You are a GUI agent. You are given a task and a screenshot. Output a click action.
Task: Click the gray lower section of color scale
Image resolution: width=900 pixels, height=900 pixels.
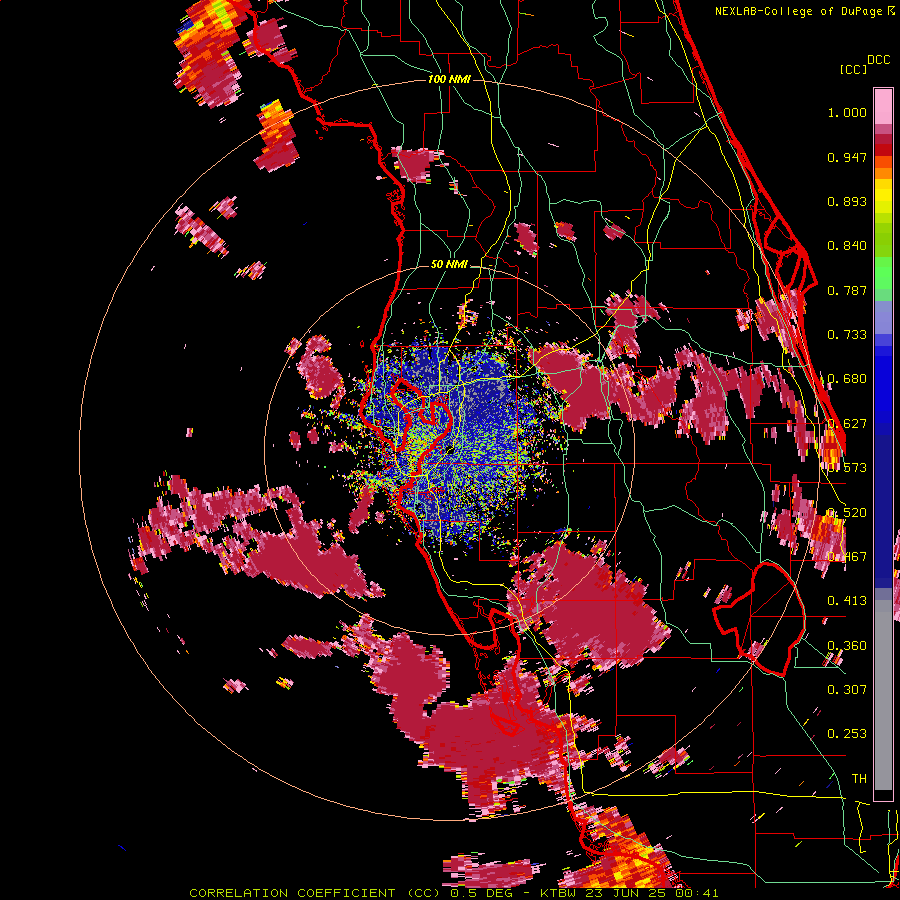click(883, 695)
